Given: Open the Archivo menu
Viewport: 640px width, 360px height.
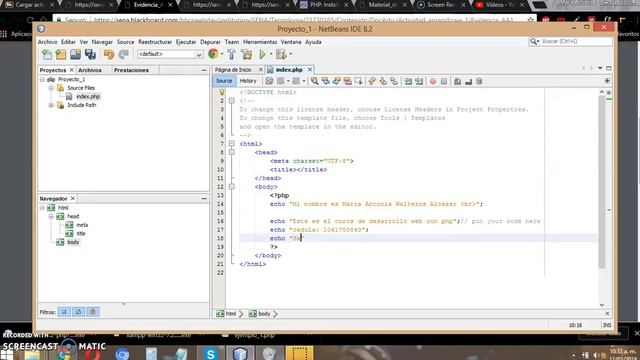Looking at the screenshot, I should pos(47,42).
